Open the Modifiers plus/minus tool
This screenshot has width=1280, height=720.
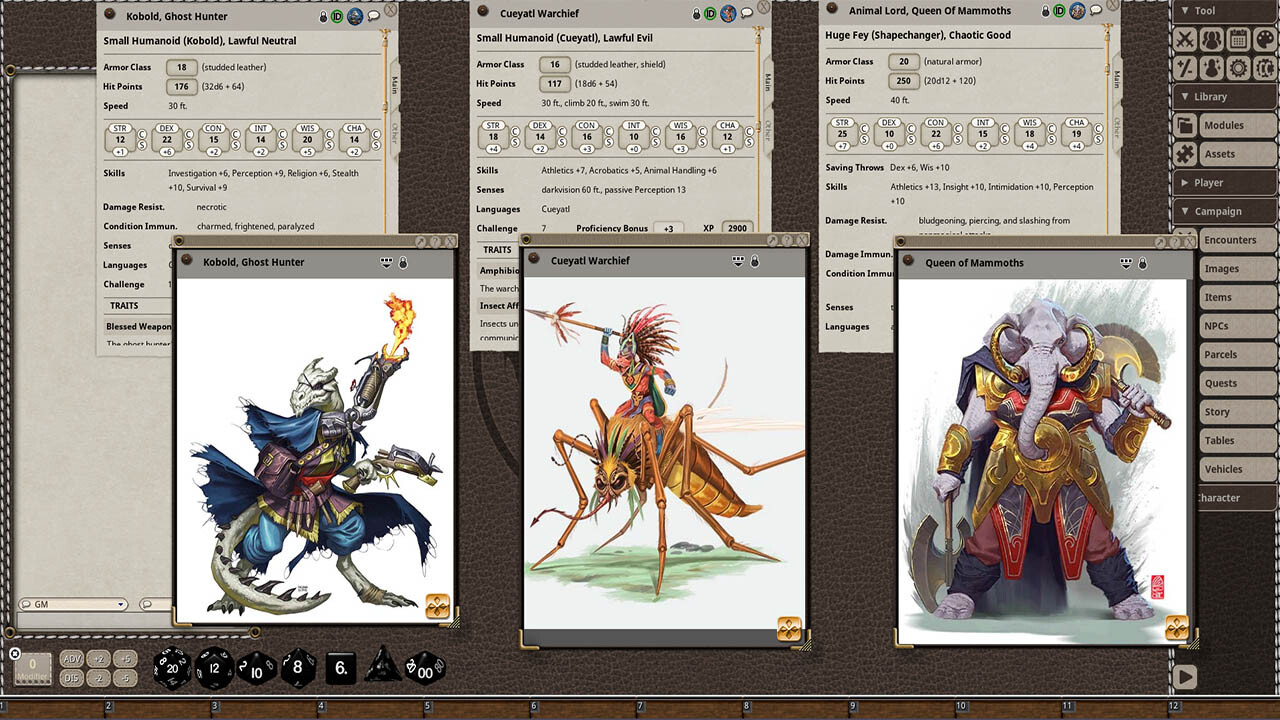pyautogui.click(x=1184, y=68)
